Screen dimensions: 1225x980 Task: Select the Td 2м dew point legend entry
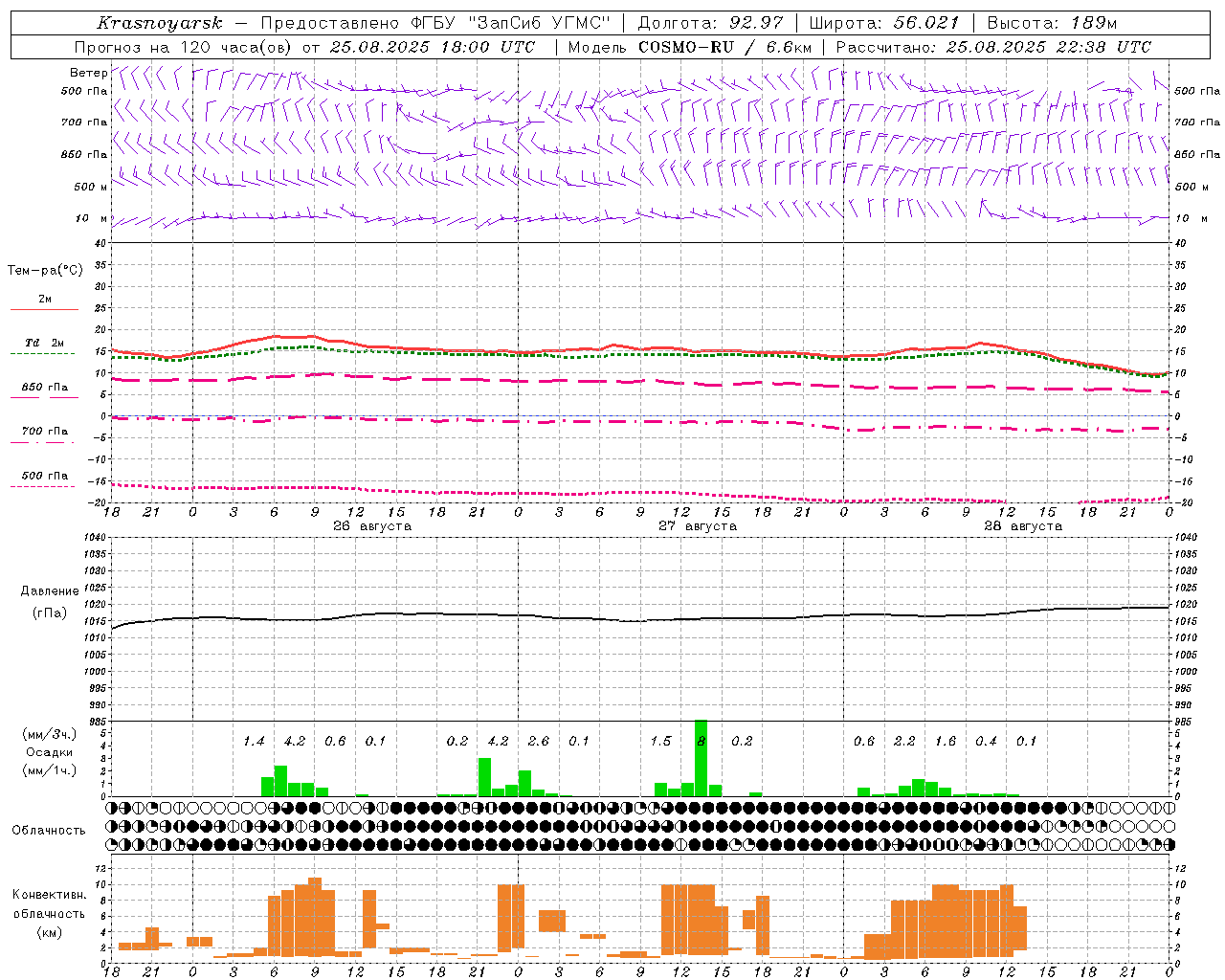point(45,343)
